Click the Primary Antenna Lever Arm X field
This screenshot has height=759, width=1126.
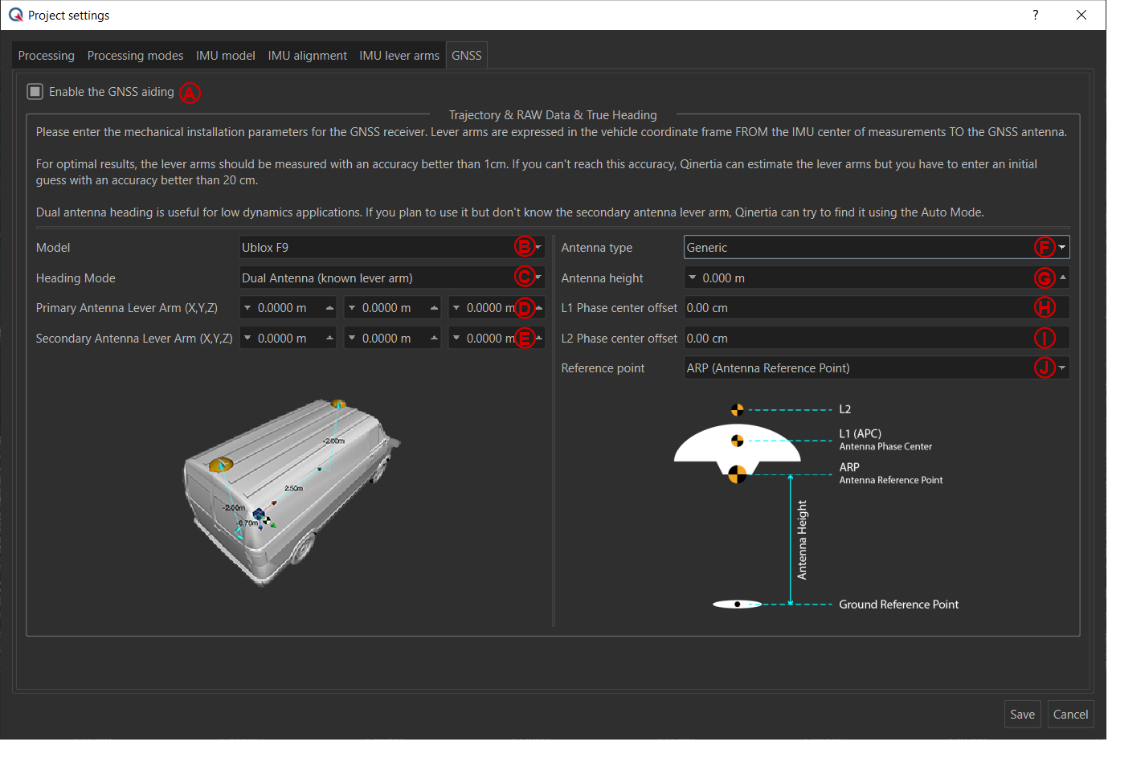pos(289,308)
